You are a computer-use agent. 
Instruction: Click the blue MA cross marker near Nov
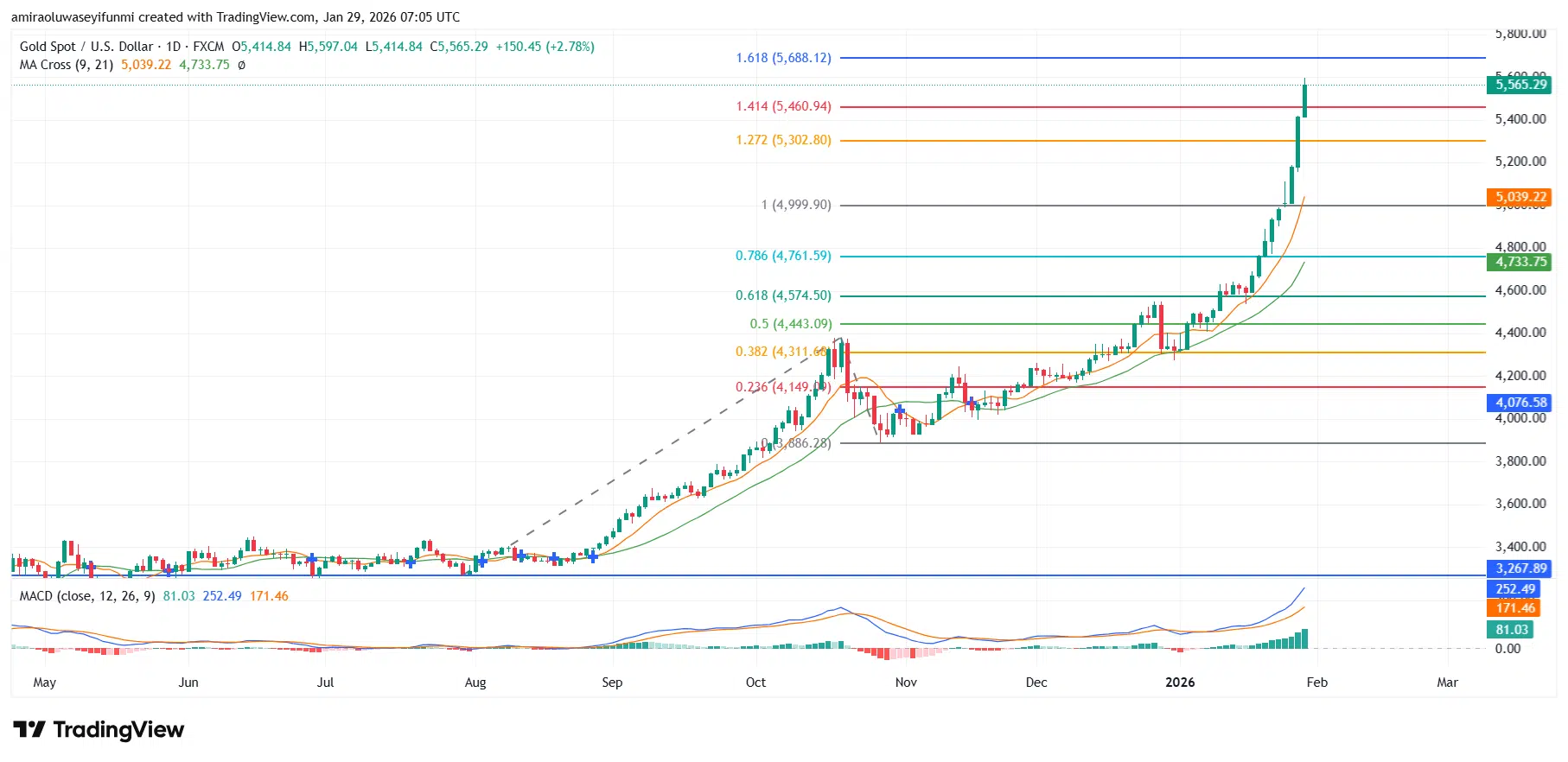(900, 410)
